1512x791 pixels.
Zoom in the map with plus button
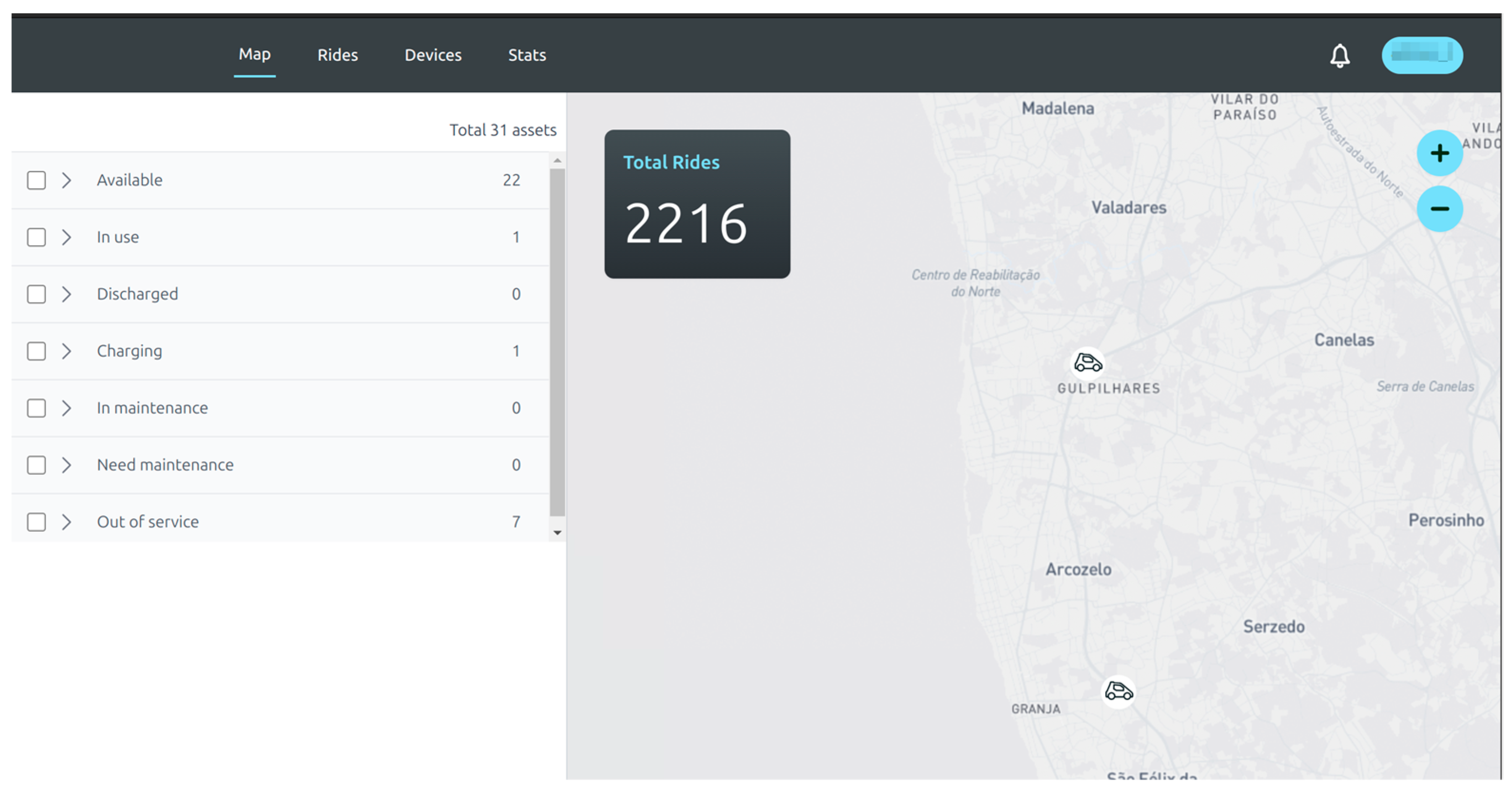[1439, 154]
